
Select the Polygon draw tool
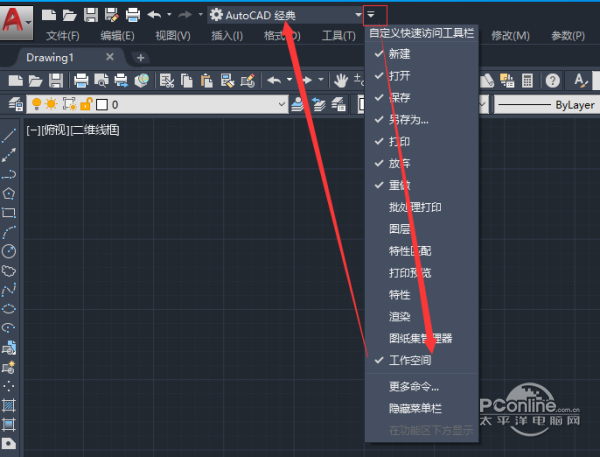click(9, 193)
